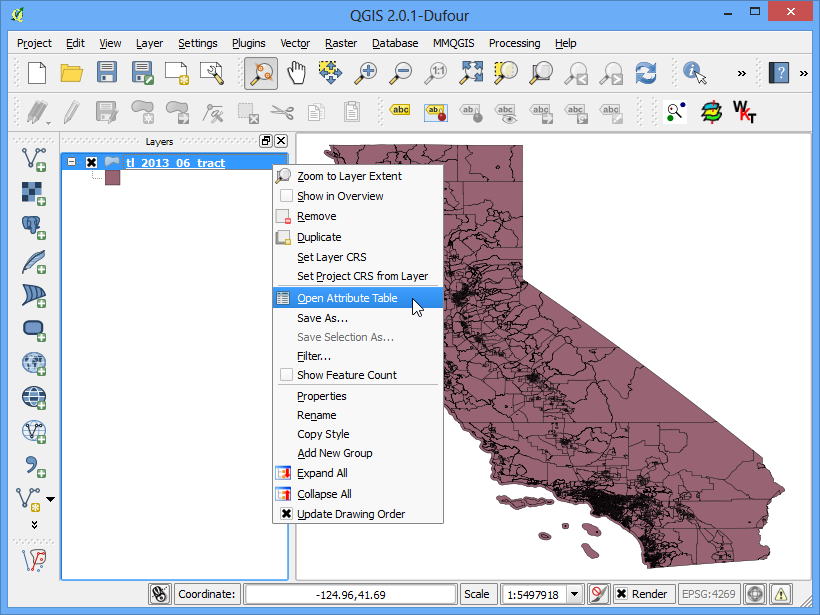820x615 pixels.
Task: Toggle the Render checkbox in status bar
Action: click(622, 594)
